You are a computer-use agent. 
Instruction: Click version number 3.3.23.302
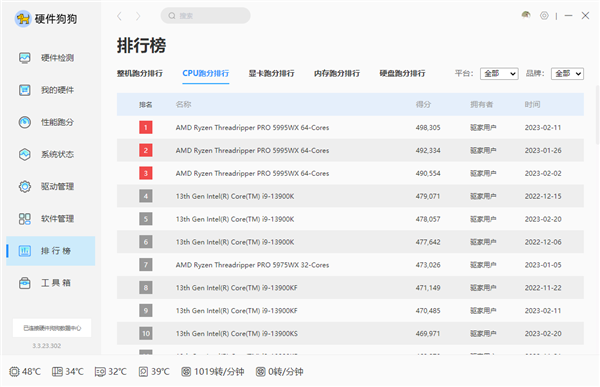pyautogui.click(x=47, y=346)
